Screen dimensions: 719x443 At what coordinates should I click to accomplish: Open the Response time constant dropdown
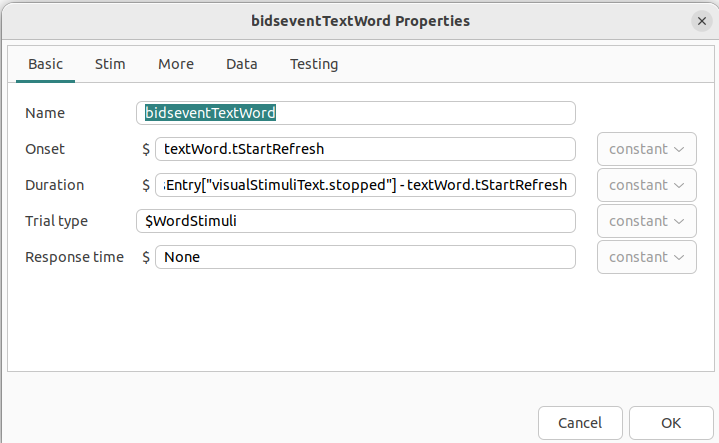coord(647,257)
